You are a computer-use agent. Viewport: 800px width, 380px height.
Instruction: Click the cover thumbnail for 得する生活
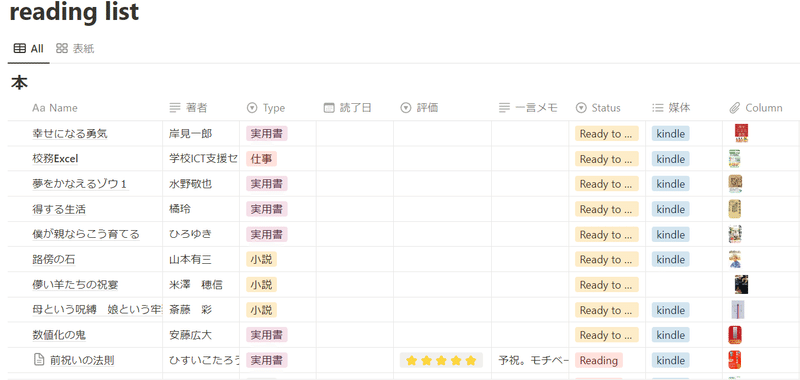pos(735,209)
